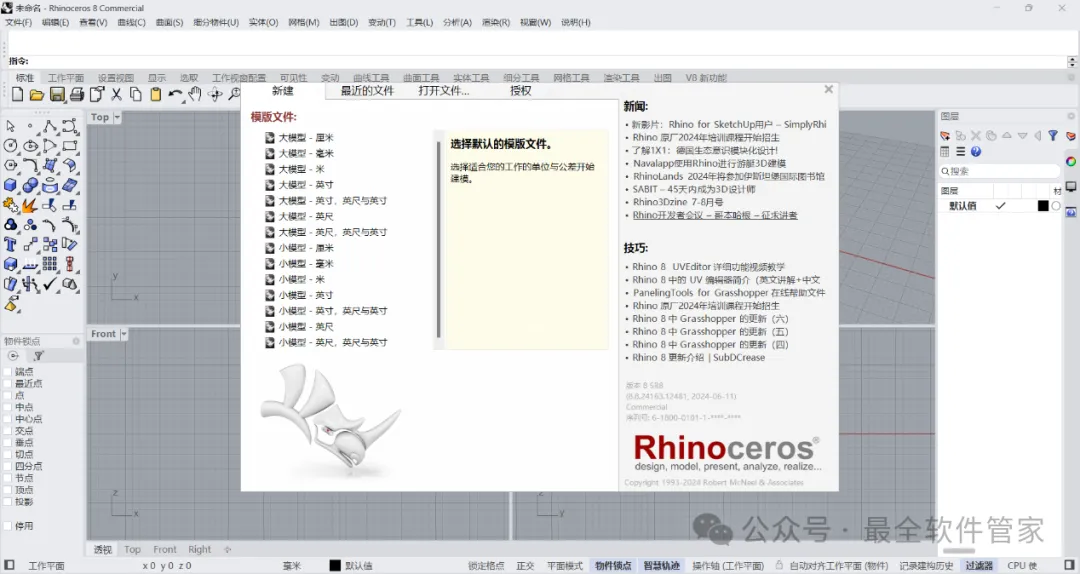This screenshot has width=1080, height=574.
Task: Select the Explode tool orange burst icon
Action: [x=30, y=205]
